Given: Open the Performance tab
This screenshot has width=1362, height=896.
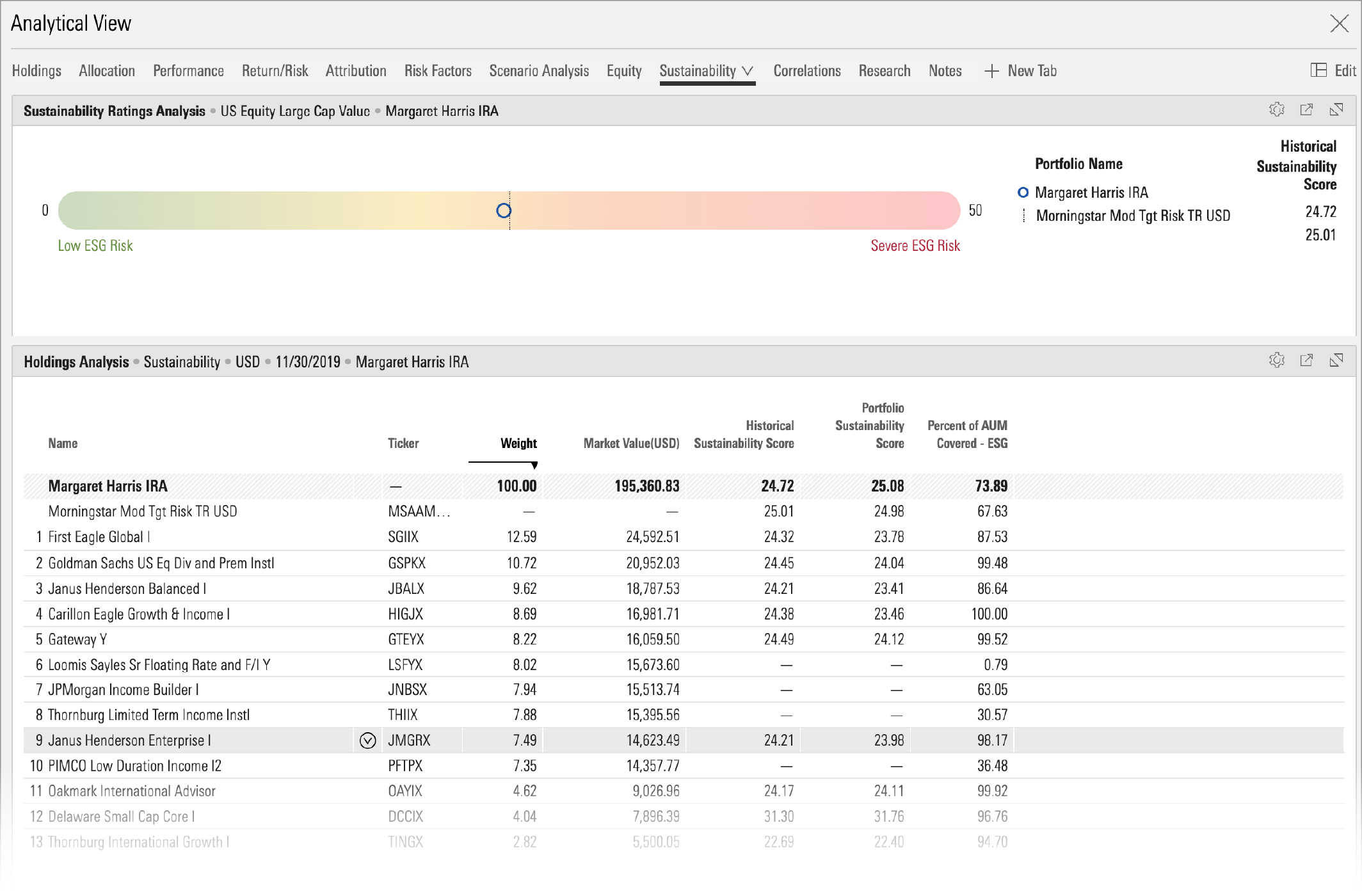Looking at the screenshot, I should point(188,71).
